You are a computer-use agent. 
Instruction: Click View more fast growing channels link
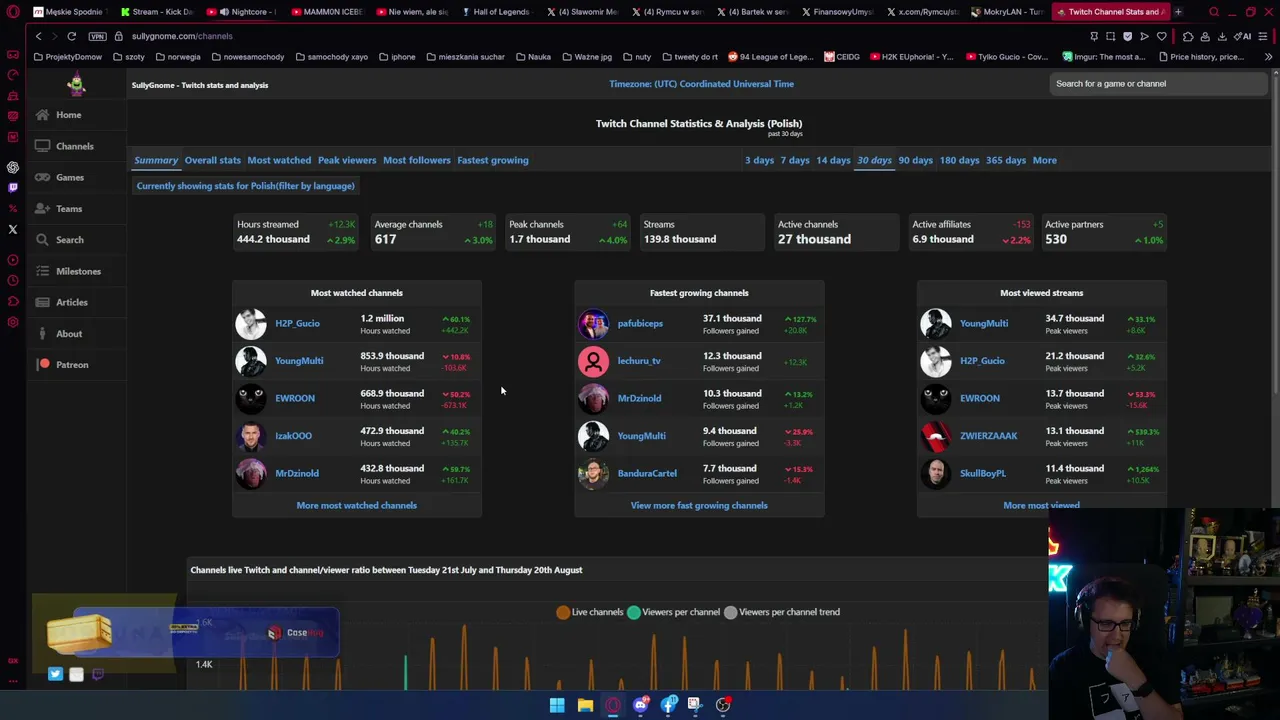coord(699,505)
